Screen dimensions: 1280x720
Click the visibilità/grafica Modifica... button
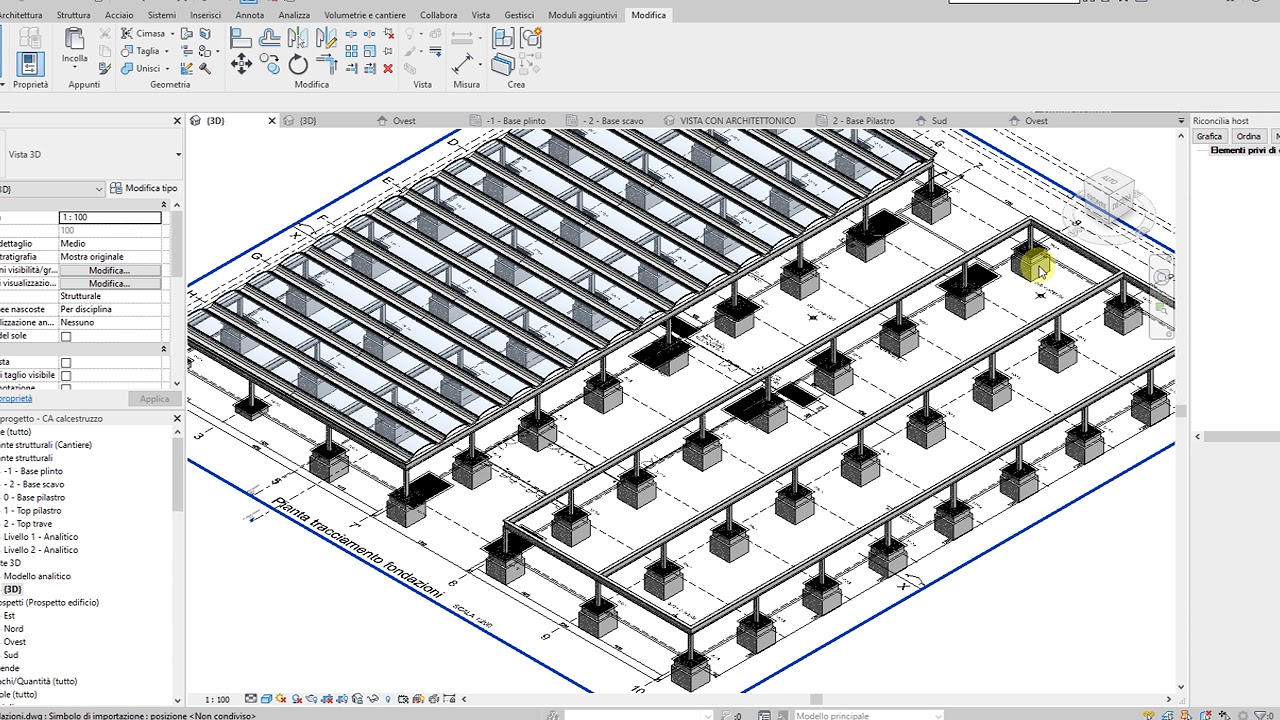pyautogui.click(x=109, y=270)
